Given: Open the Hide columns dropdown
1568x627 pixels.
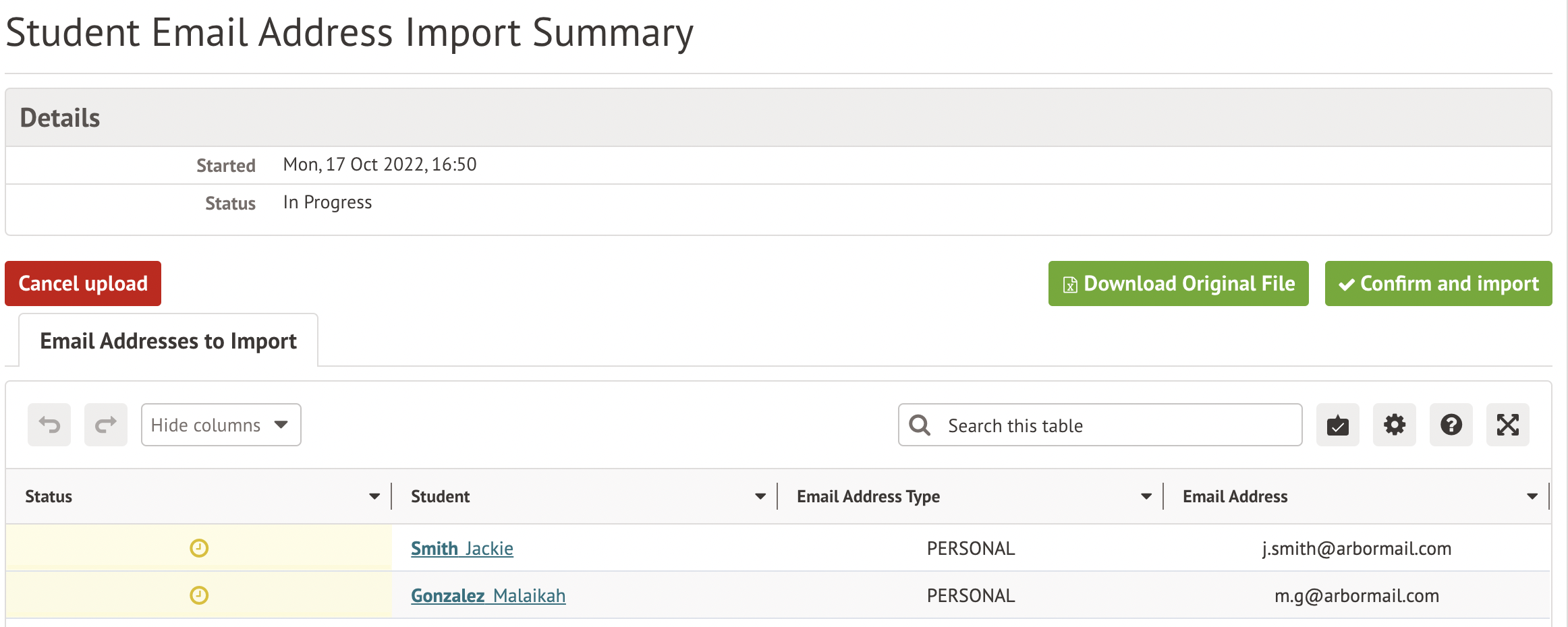Looking at the screenshot, I should click(x=221, y=425).
